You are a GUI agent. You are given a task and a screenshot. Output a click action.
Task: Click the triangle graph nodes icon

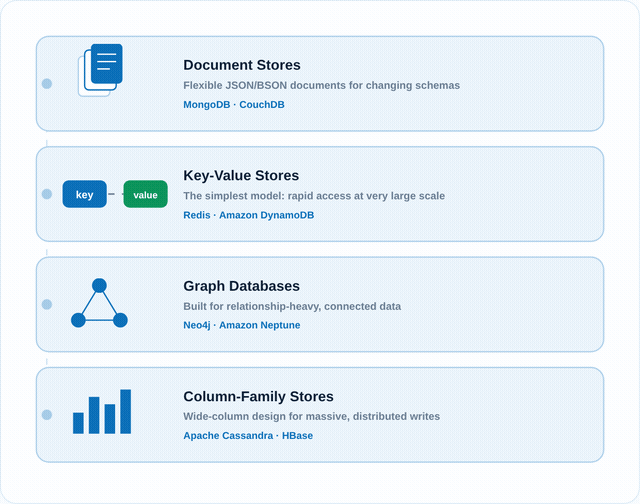coord(99,303)
